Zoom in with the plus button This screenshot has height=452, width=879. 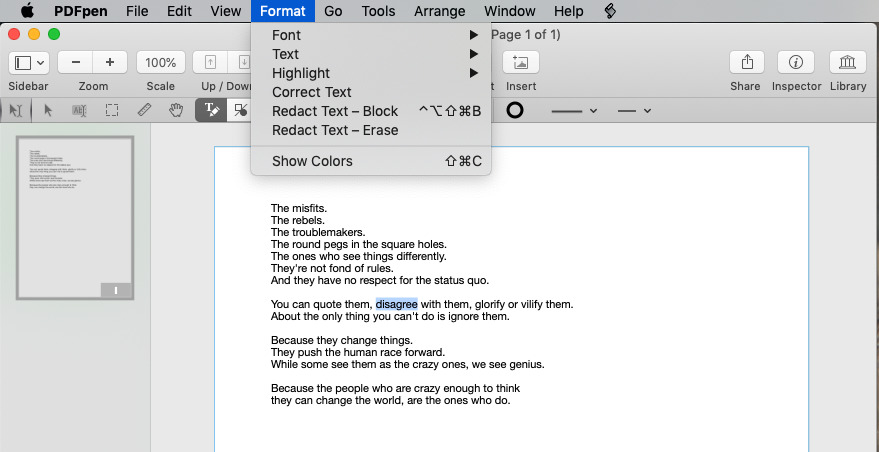(110, 62)
